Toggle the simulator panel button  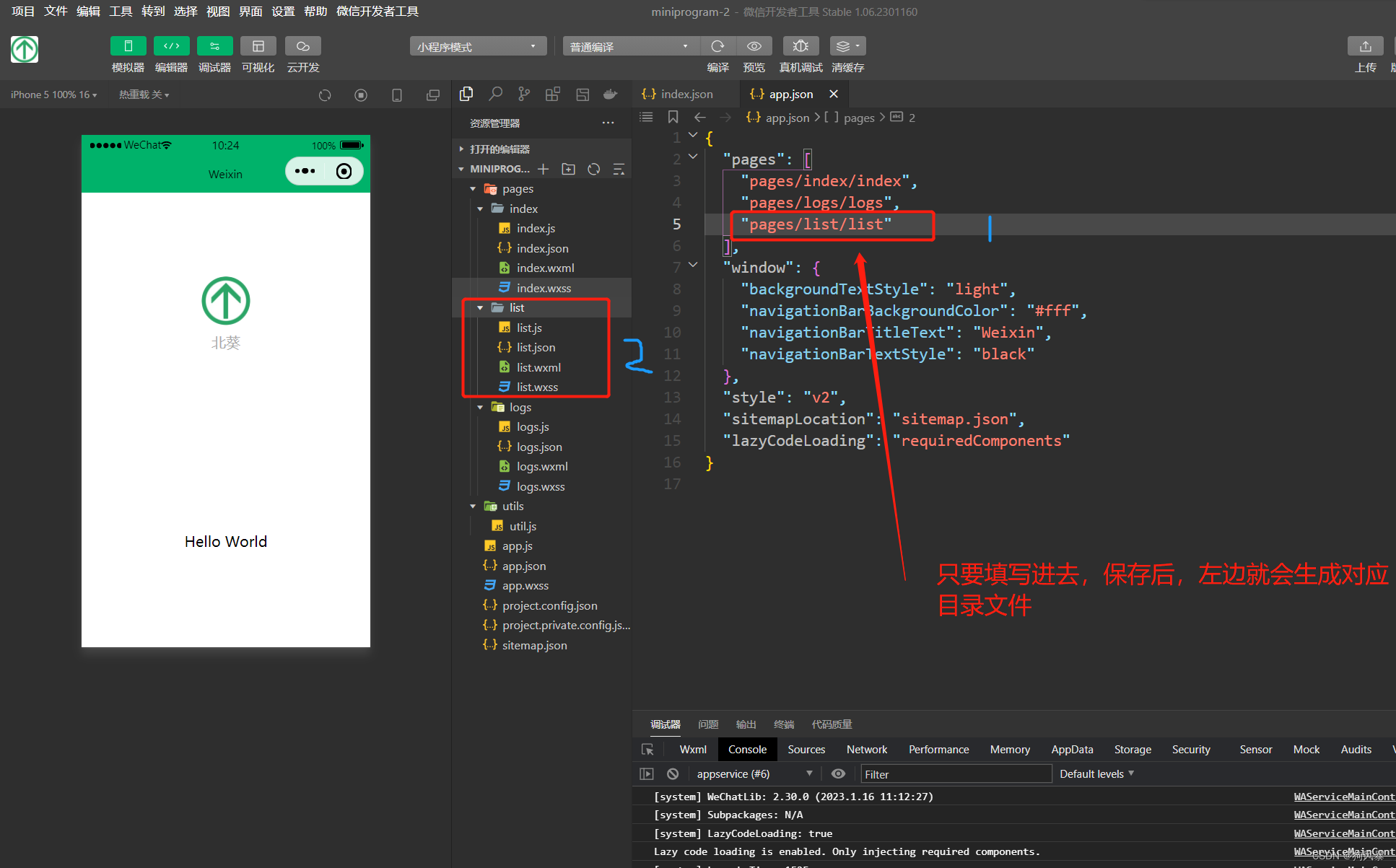pos(128,46)
